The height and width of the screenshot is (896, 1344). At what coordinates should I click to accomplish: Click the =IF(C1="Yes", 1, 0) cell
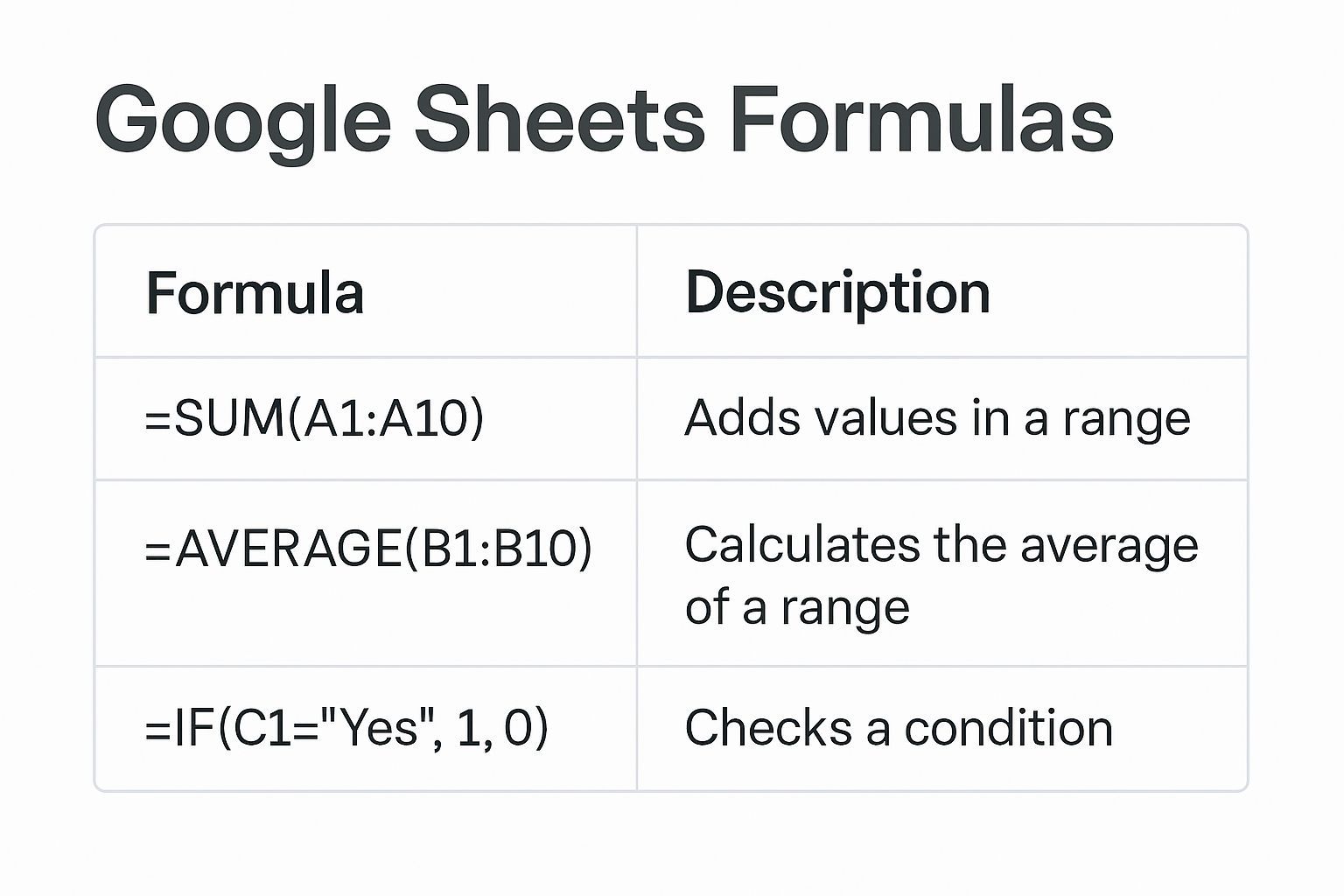pyautogui.click(x=346, y=728)
